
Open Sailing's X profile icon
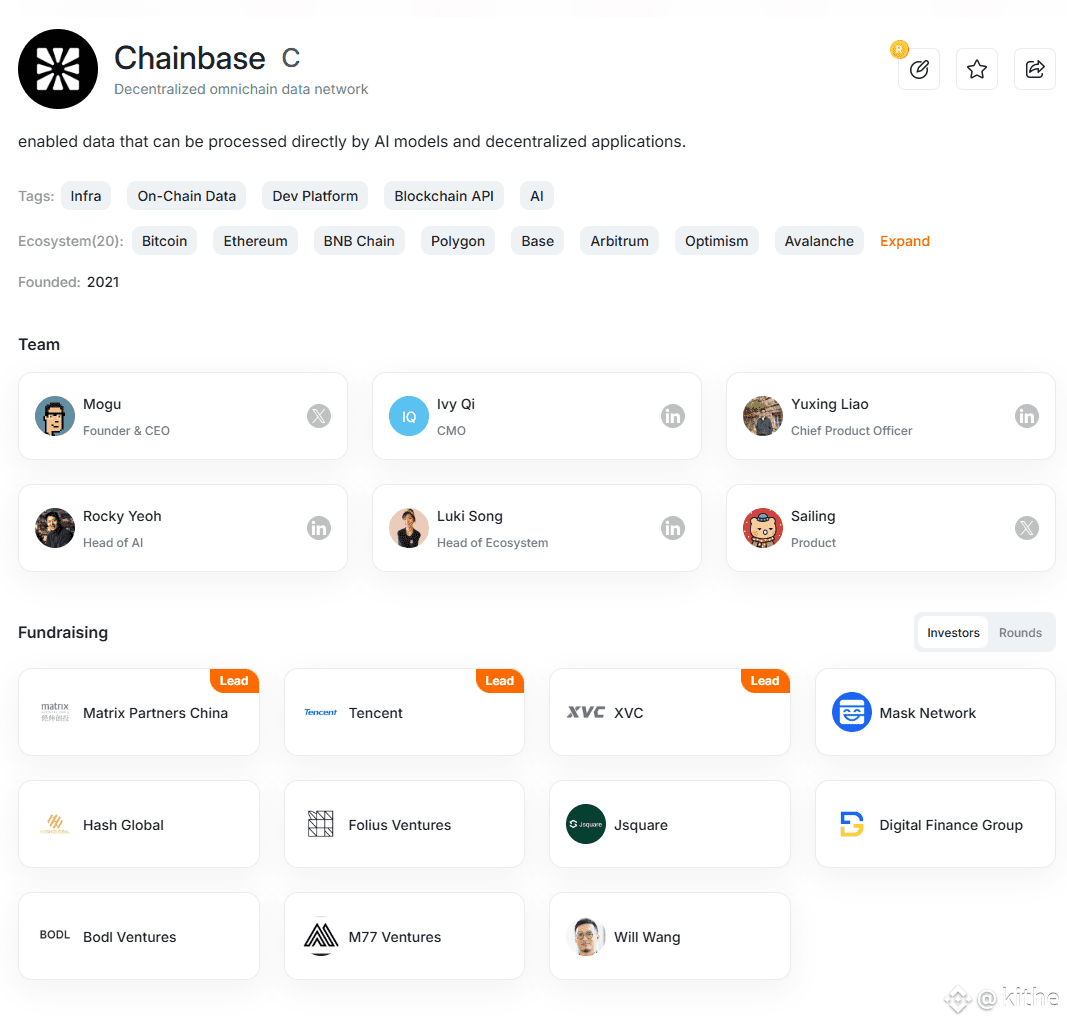coord(1026,528)
